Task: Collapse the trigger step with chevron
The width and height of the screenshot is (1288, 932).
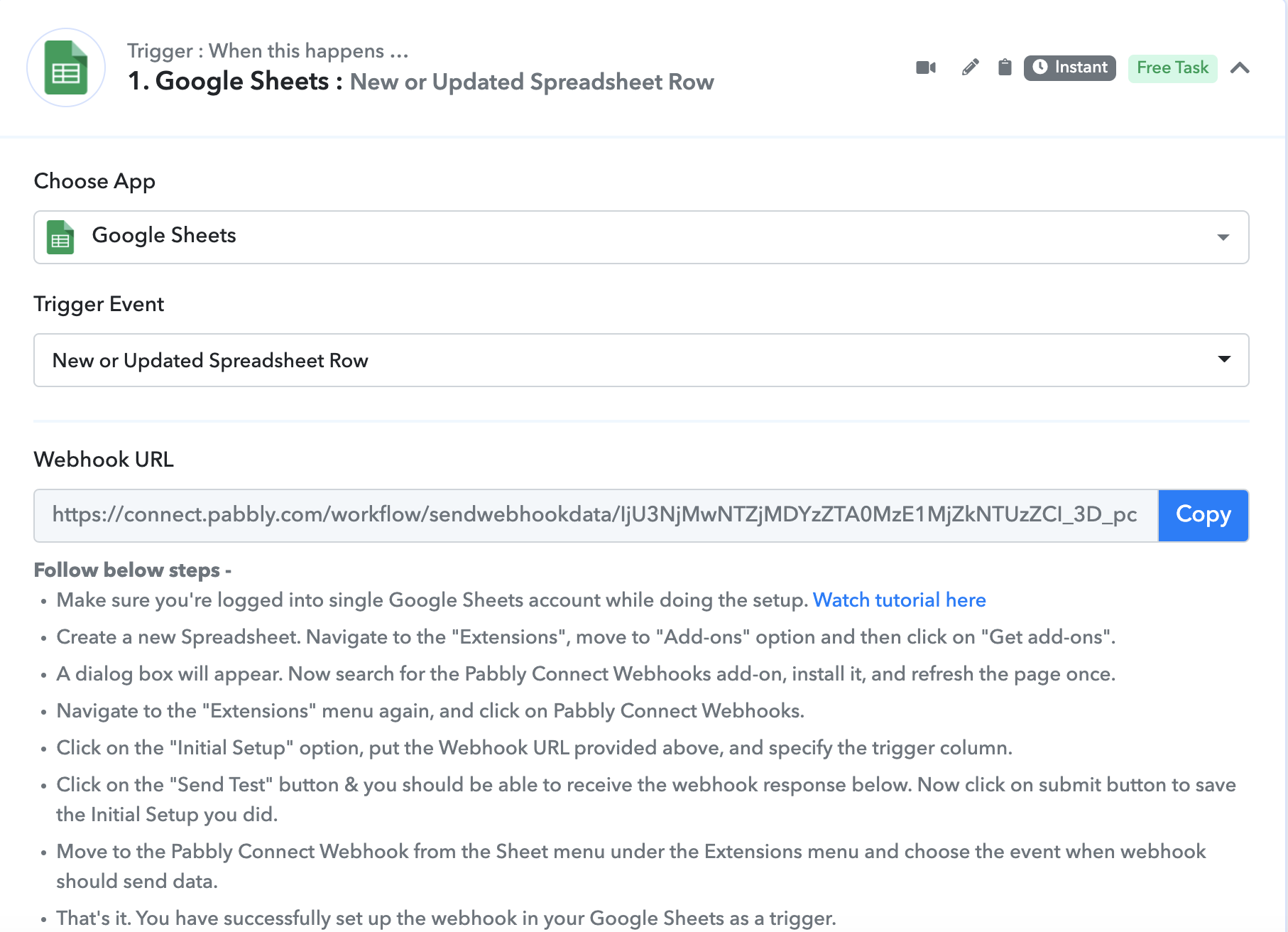Action: (x=1240, y=68)
